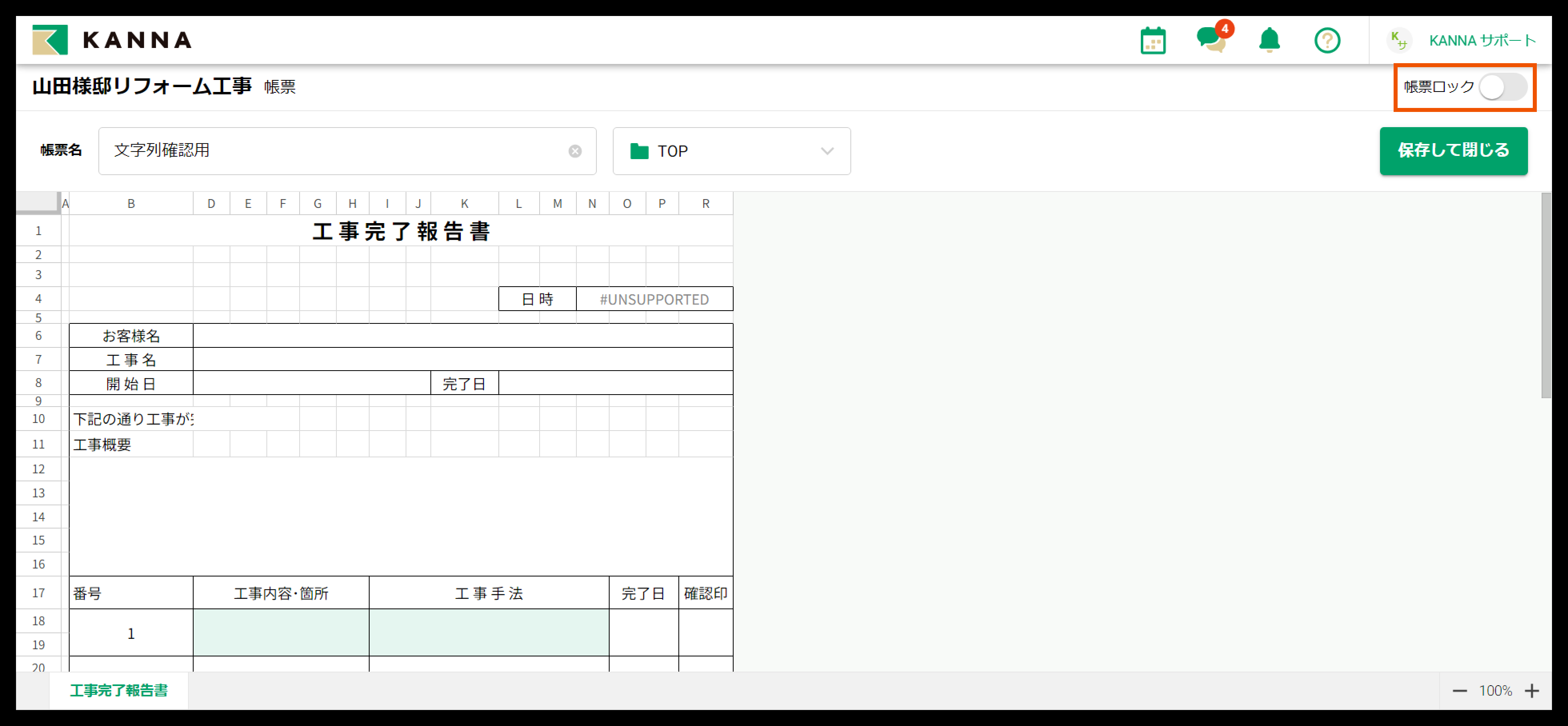The image size is (1568, 726).
Task: Zoom in with the plus icon
Action: pyautogui.click(x=1532, y=691)
